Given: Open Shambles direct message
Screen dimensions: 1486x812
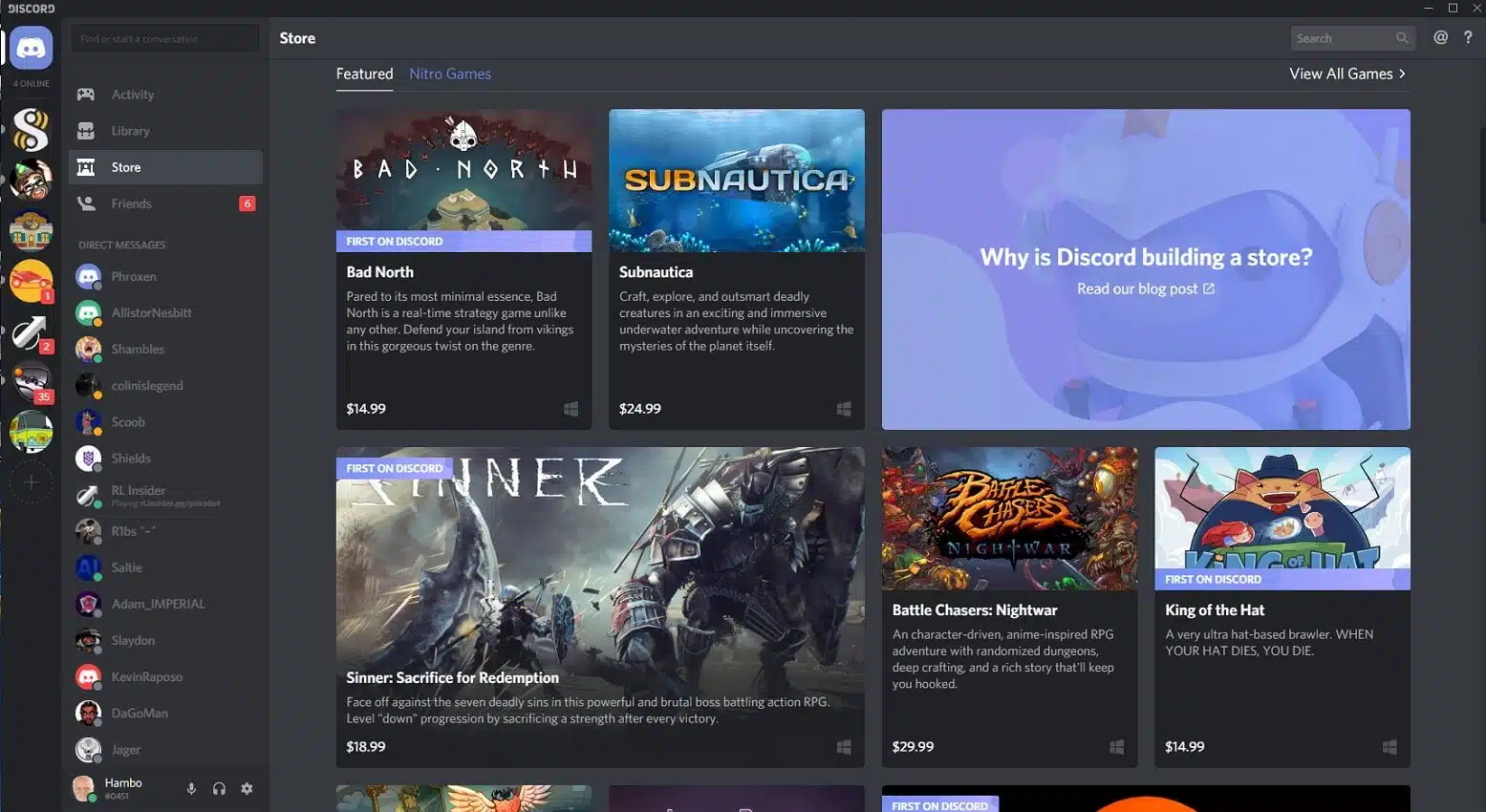Looking at the screenshot, I should click(x=164, y=350).
